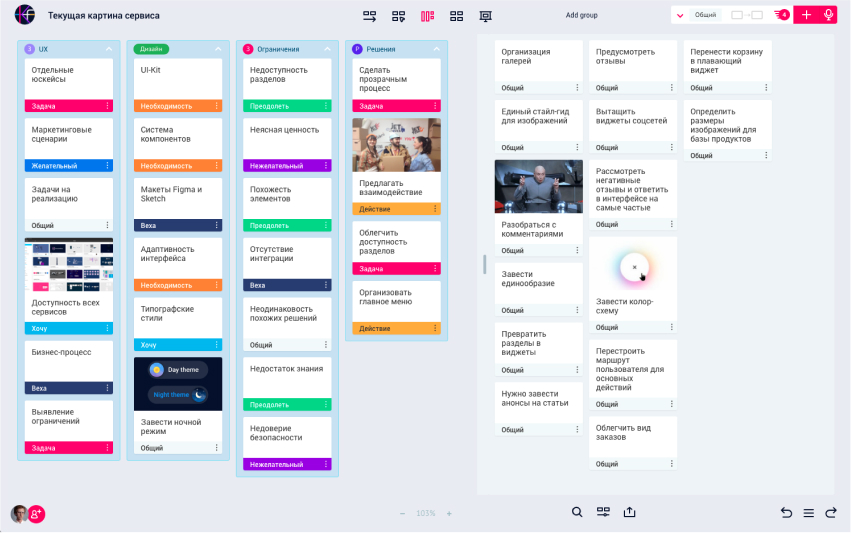Click the Add group button
This screenshot has height=533, width=851.
pyautogui.click(x=581, y=15)
